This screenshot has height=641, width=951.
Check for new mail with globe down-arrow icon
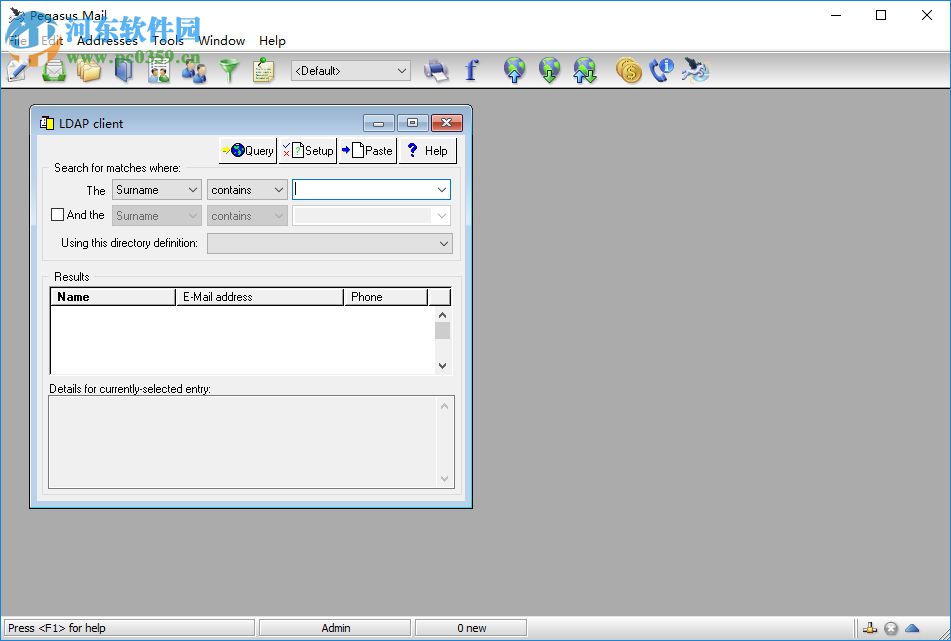pyautogui.click(x=549, y=70)
